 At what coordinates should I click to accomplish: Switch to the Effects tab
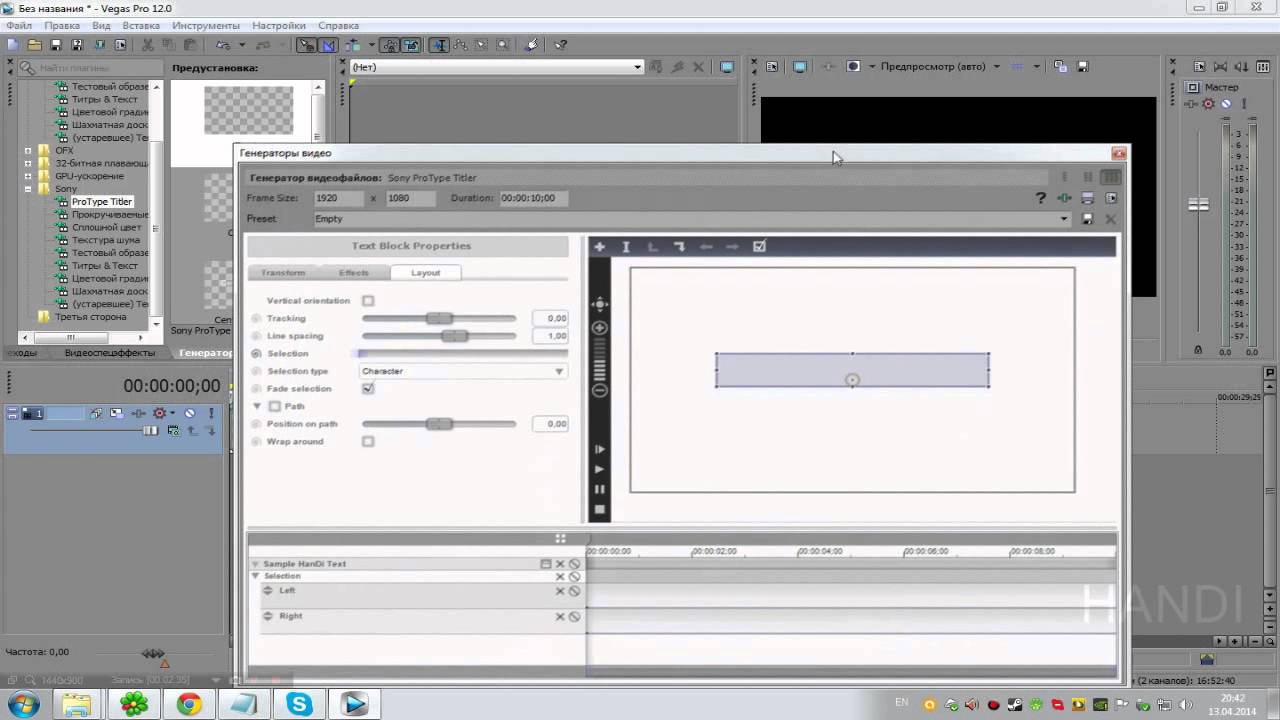pyautogui.click(x=353, y=273)
